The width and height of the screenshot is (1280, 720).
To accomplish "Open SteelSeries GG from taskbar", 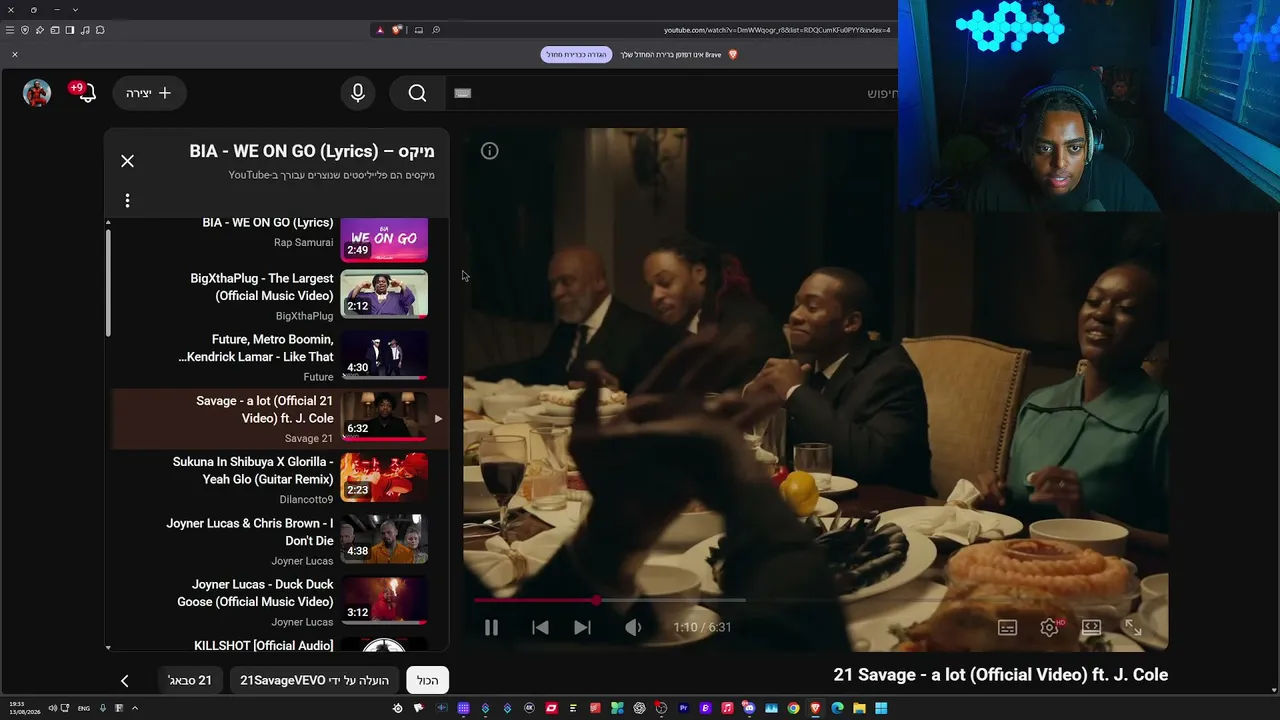I will tap(397, 708).
